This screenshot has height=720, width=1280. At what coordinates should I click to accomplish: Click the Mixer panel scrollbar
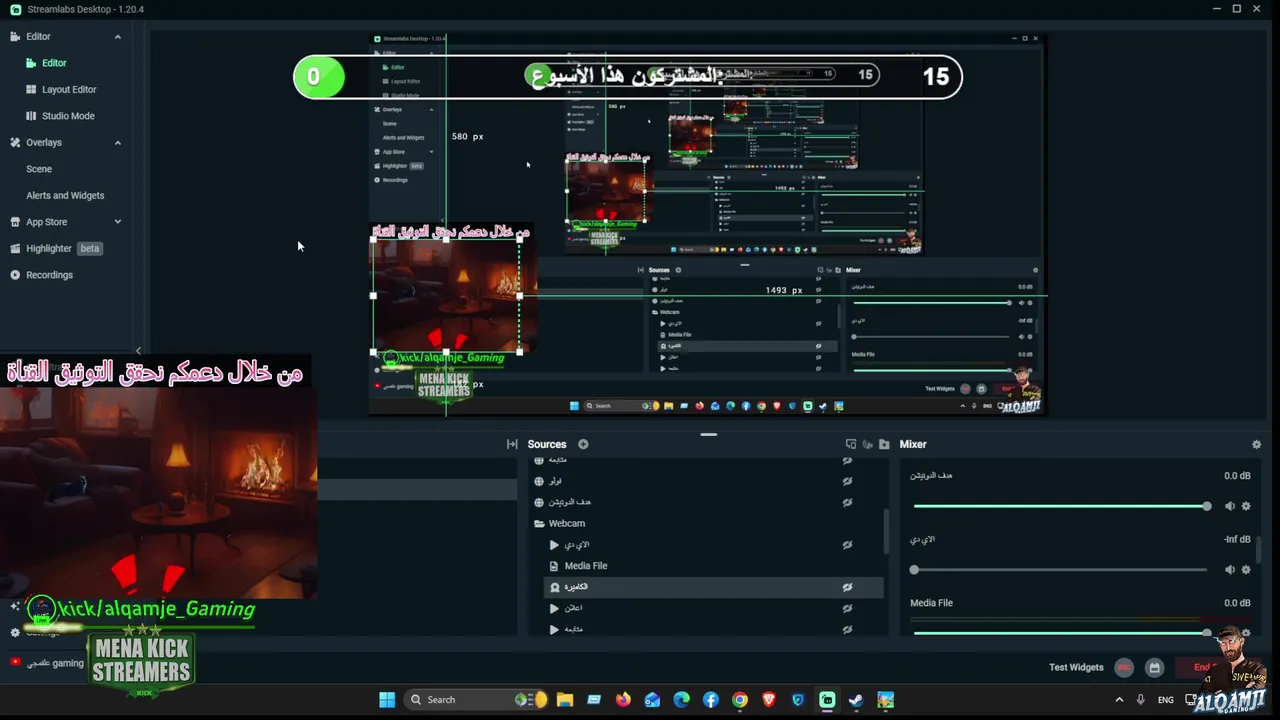click(1259, 549)
